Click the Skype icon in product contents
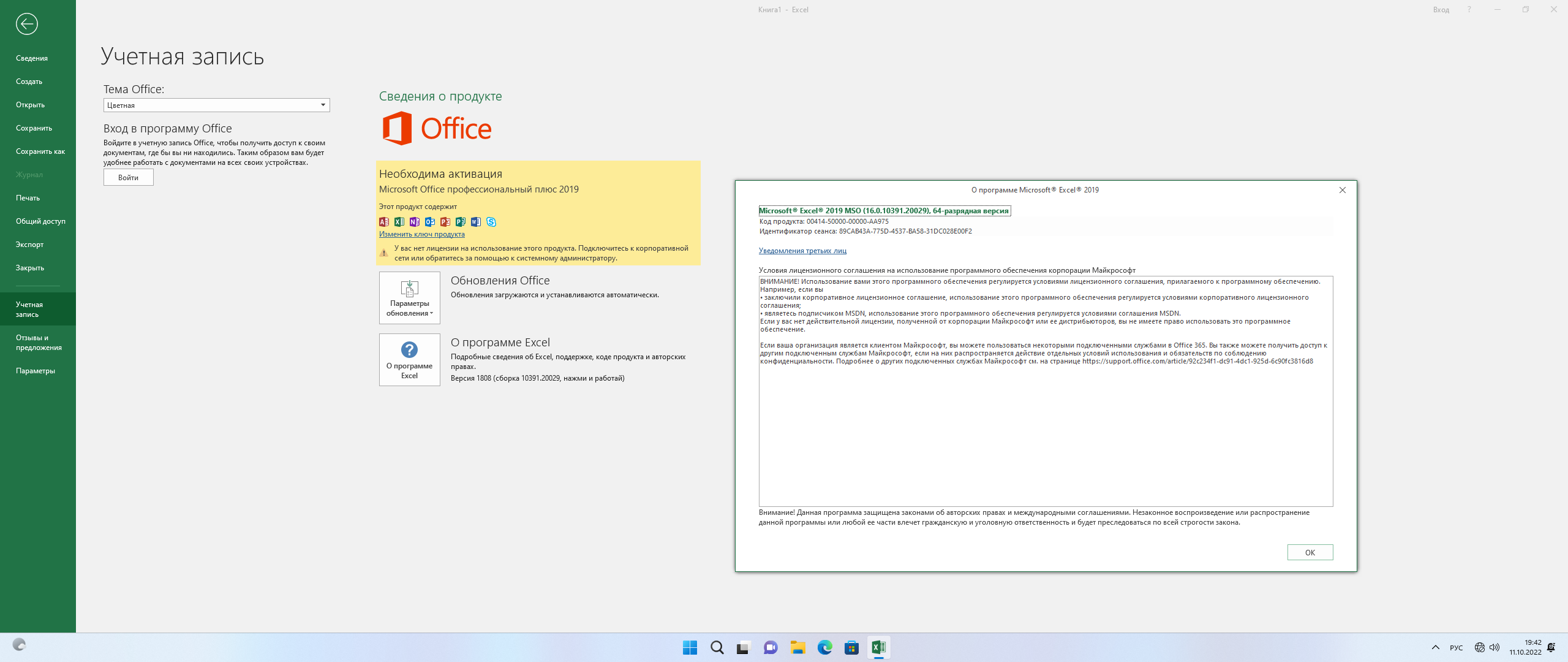This screenshot has width=1568, height=662. (491, 222)
